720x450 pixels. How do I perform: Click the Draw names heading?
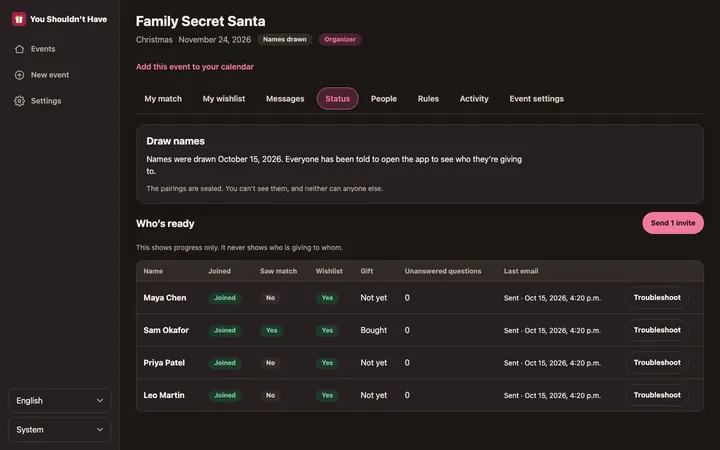point(175,141)
